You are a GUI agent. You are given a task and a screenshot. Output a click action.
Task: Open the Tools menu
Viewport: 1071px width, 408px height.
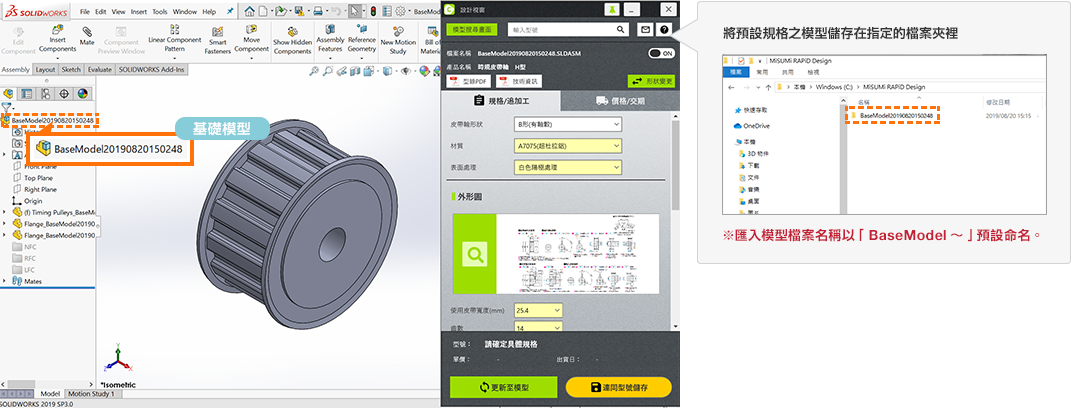[160, 12]
